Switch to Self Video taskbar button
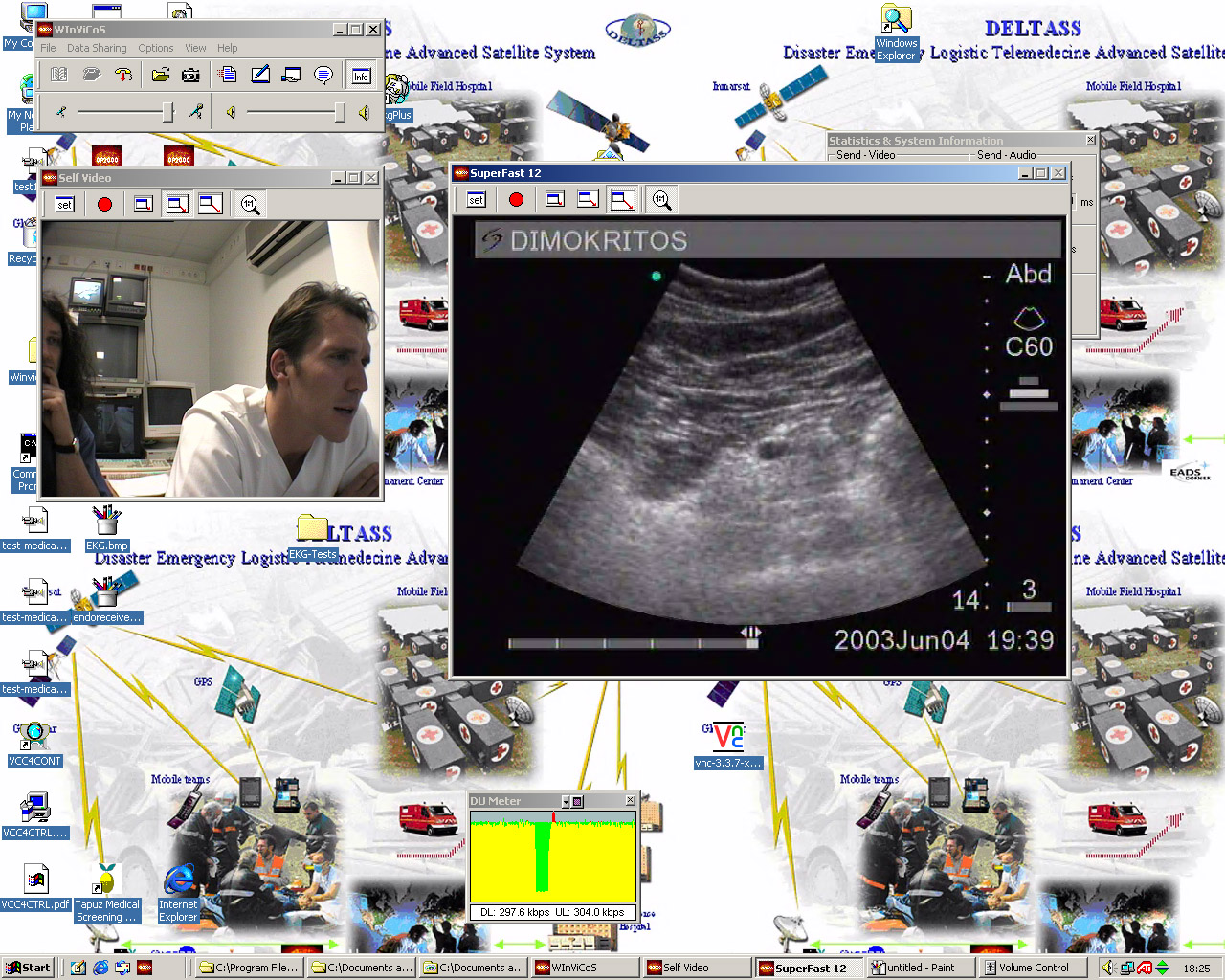The image size is (1225, 980). click(696, 968)
